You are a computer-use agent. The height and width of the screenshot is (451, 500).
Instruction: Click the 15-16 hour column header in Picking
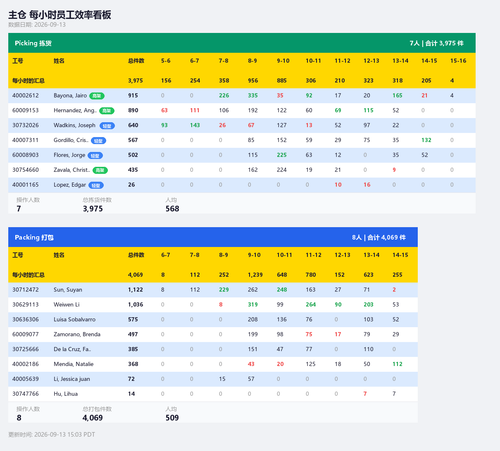tap(458, 61)
